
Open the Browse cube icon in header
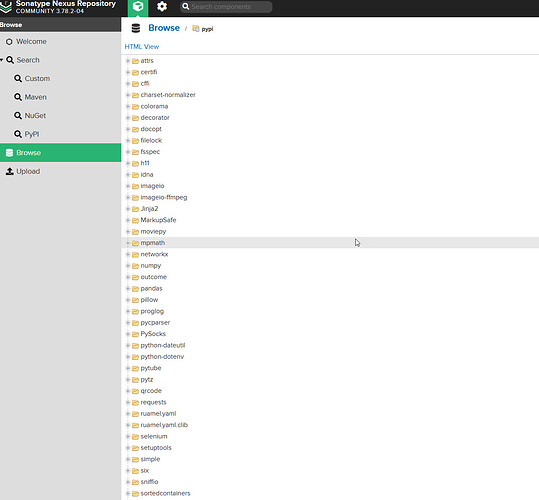tap(138, 7)
